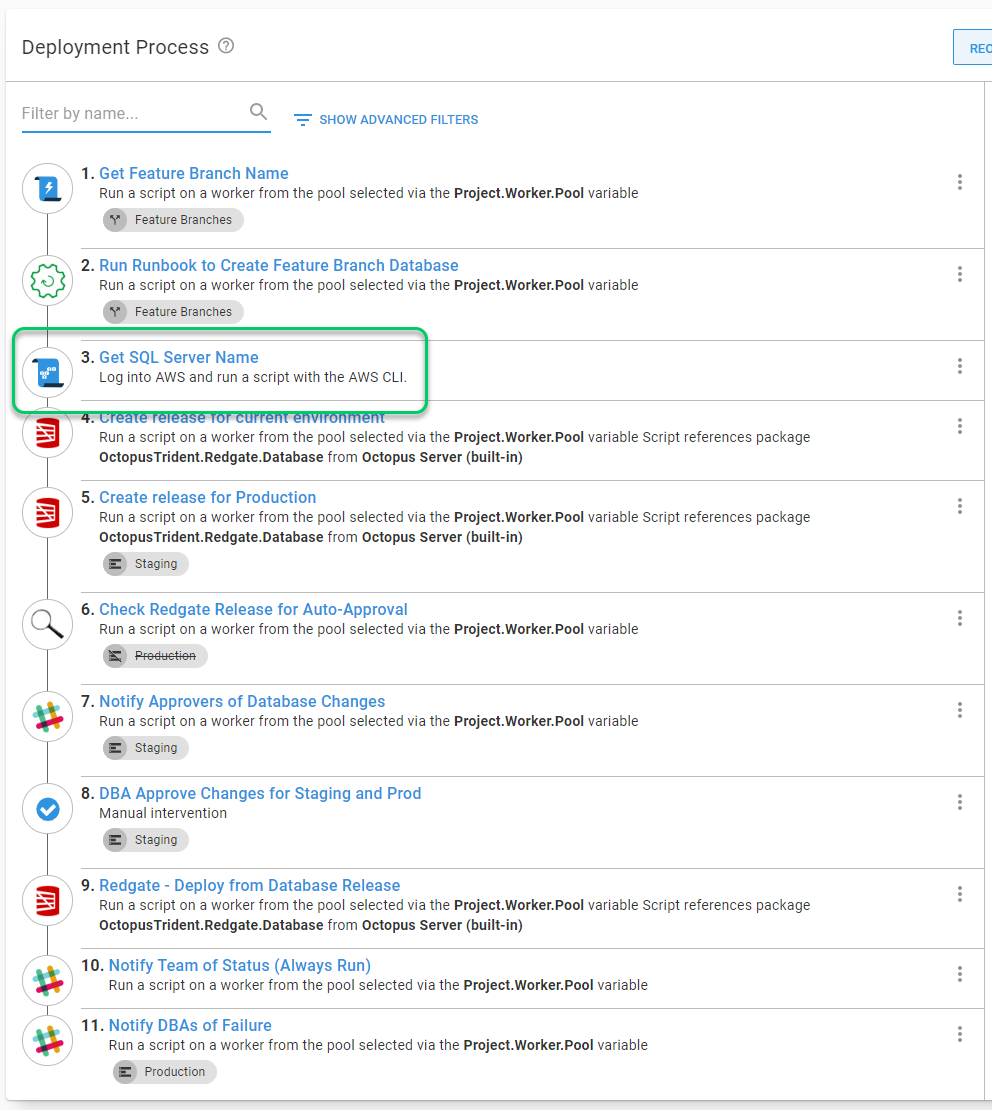Image resolution: width=992 pixels, height=1110 pixels.
Task: Open DBA Approve Changes for Staging and Prod
Action: 260,793
